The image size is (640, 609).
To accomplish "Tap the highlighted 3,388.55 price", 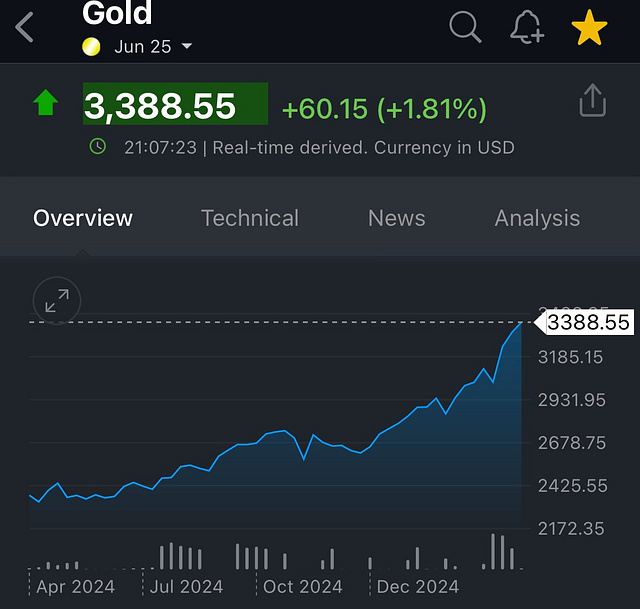I will [174, 105].
